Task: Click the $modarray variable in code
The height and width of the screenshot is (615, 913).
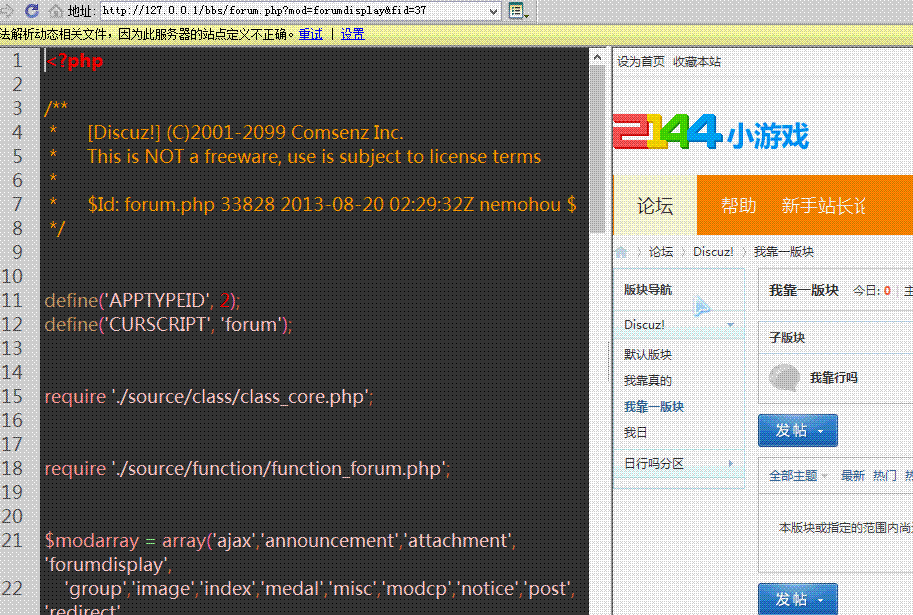Action: coord(92,541)
